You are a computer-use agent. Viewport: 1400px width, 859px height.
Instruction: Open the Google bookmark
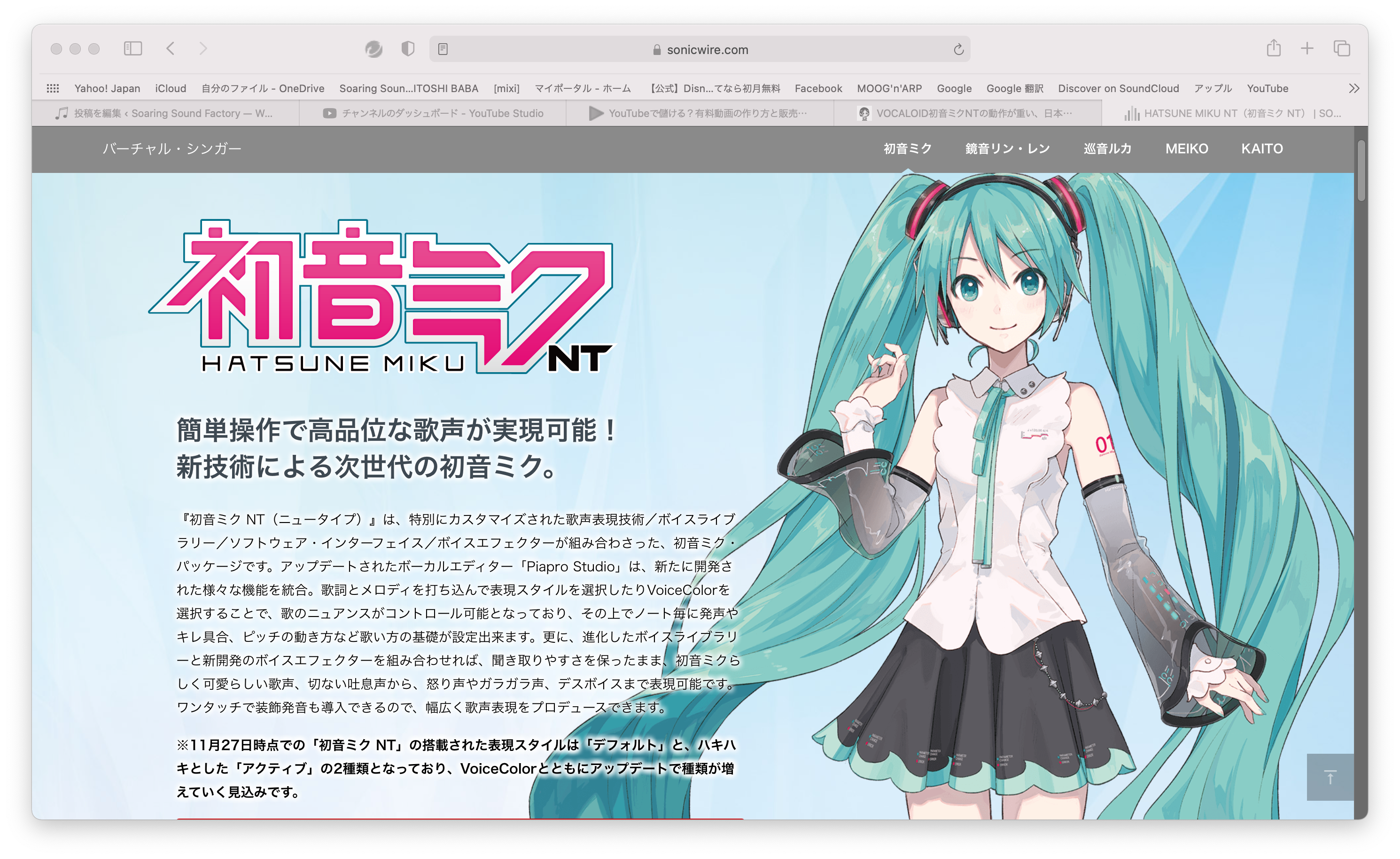954,88
